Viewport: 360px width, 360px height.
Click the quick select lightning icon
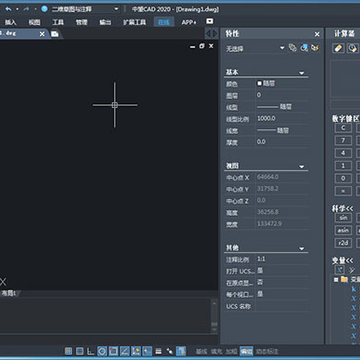point(315,48)
